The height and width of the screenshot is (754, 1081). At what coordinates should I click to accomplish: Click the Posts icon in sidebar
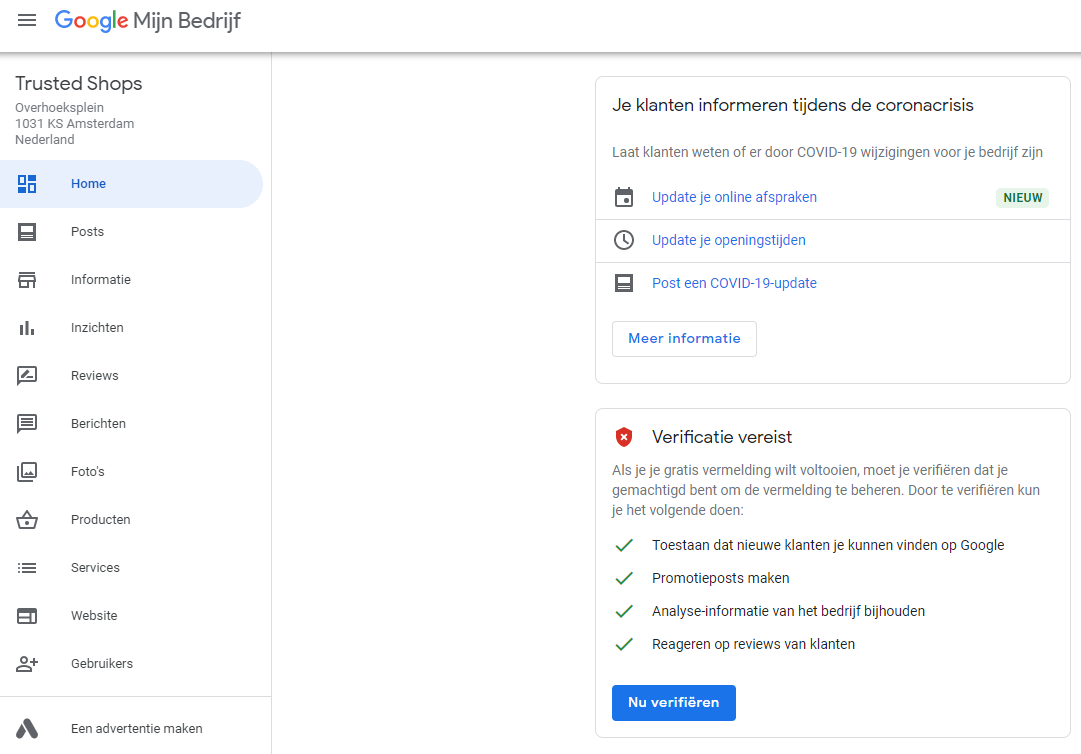pos(27,232)
